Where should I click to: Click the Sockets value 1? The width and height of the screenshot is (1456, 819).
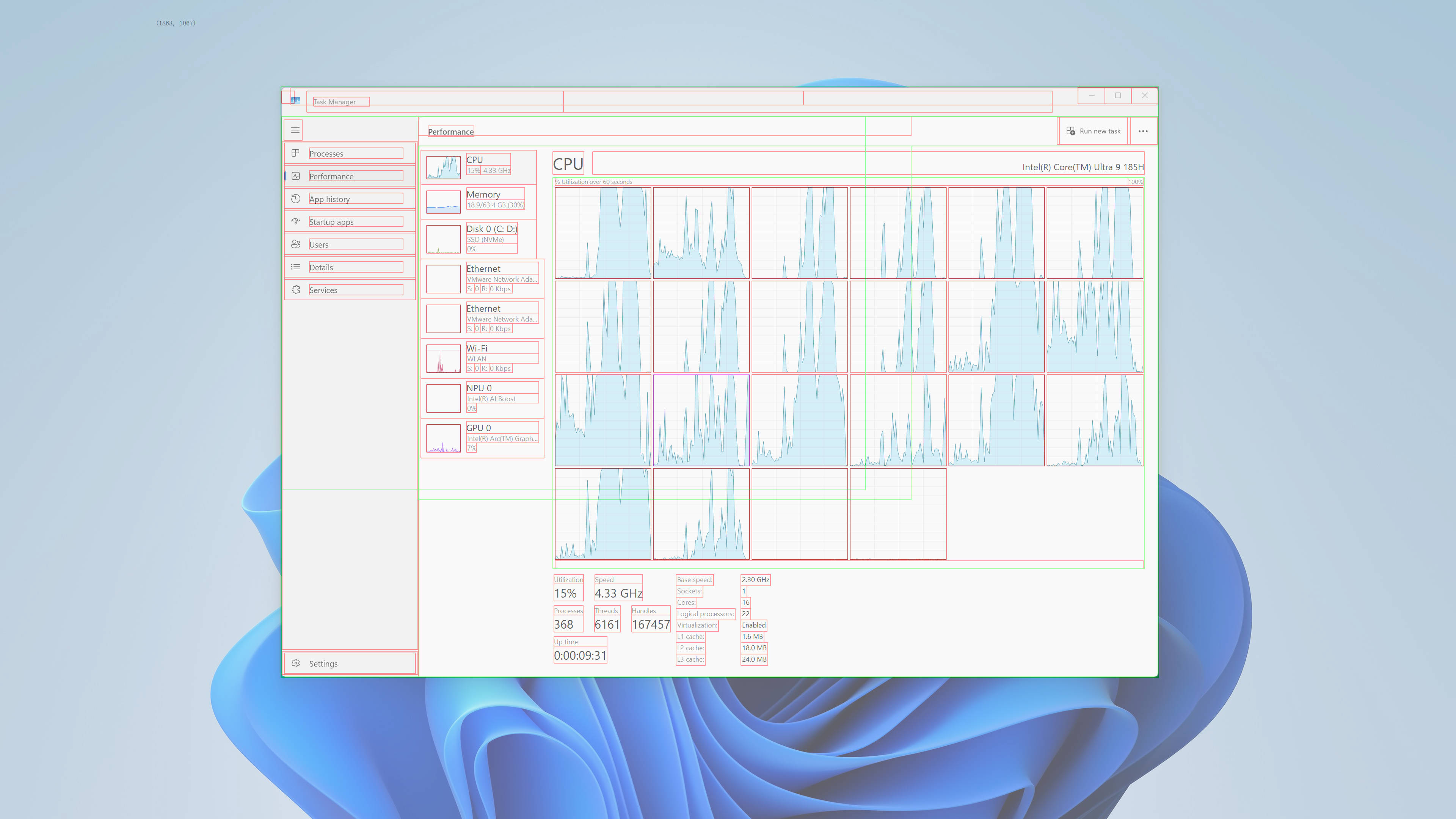[x=744, y=591]
